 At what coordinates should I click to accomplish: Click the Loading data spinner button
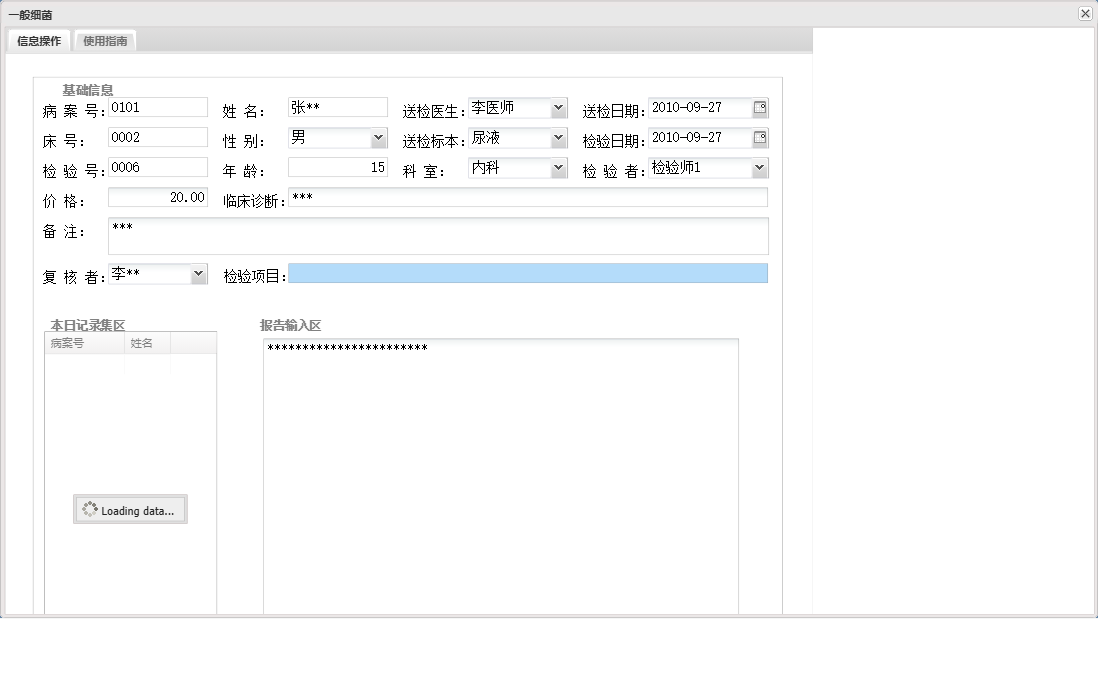point(130,509)
